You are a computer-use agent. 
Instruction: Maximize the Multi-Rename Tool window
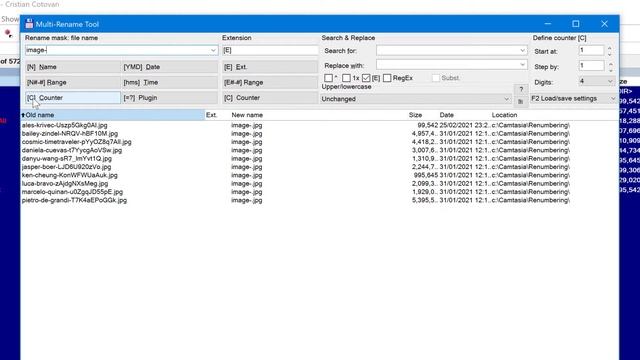coord(576,24)
